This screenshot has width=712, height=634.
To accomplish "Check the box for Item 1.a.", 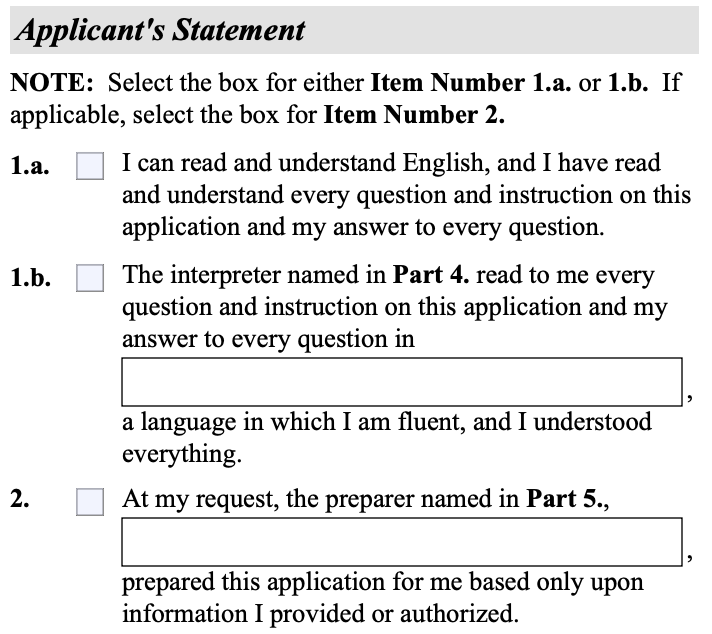I will coord(90,167).
